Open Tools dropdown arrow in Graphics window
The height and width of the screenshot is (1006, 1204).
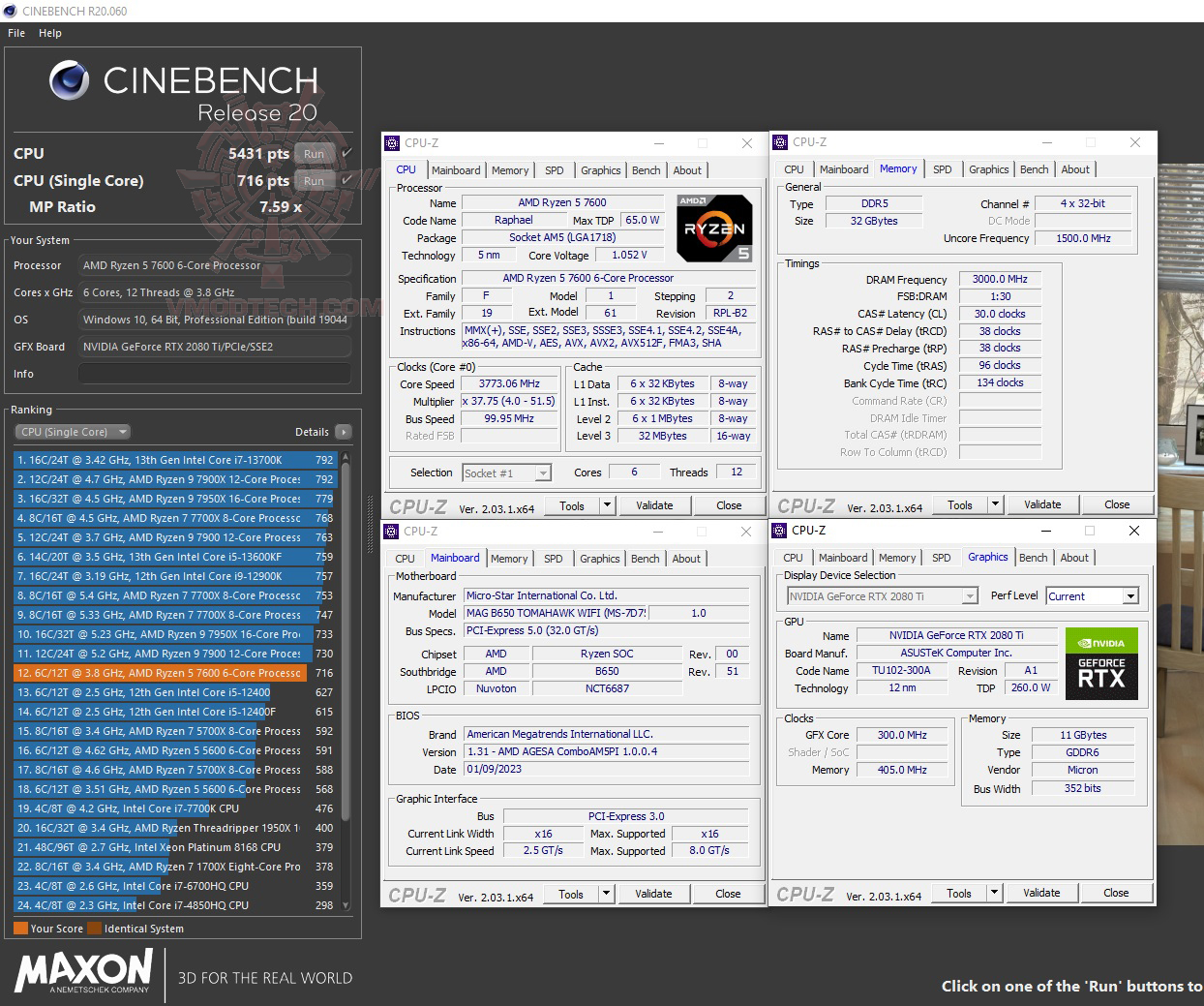click(x=994, y=893)
